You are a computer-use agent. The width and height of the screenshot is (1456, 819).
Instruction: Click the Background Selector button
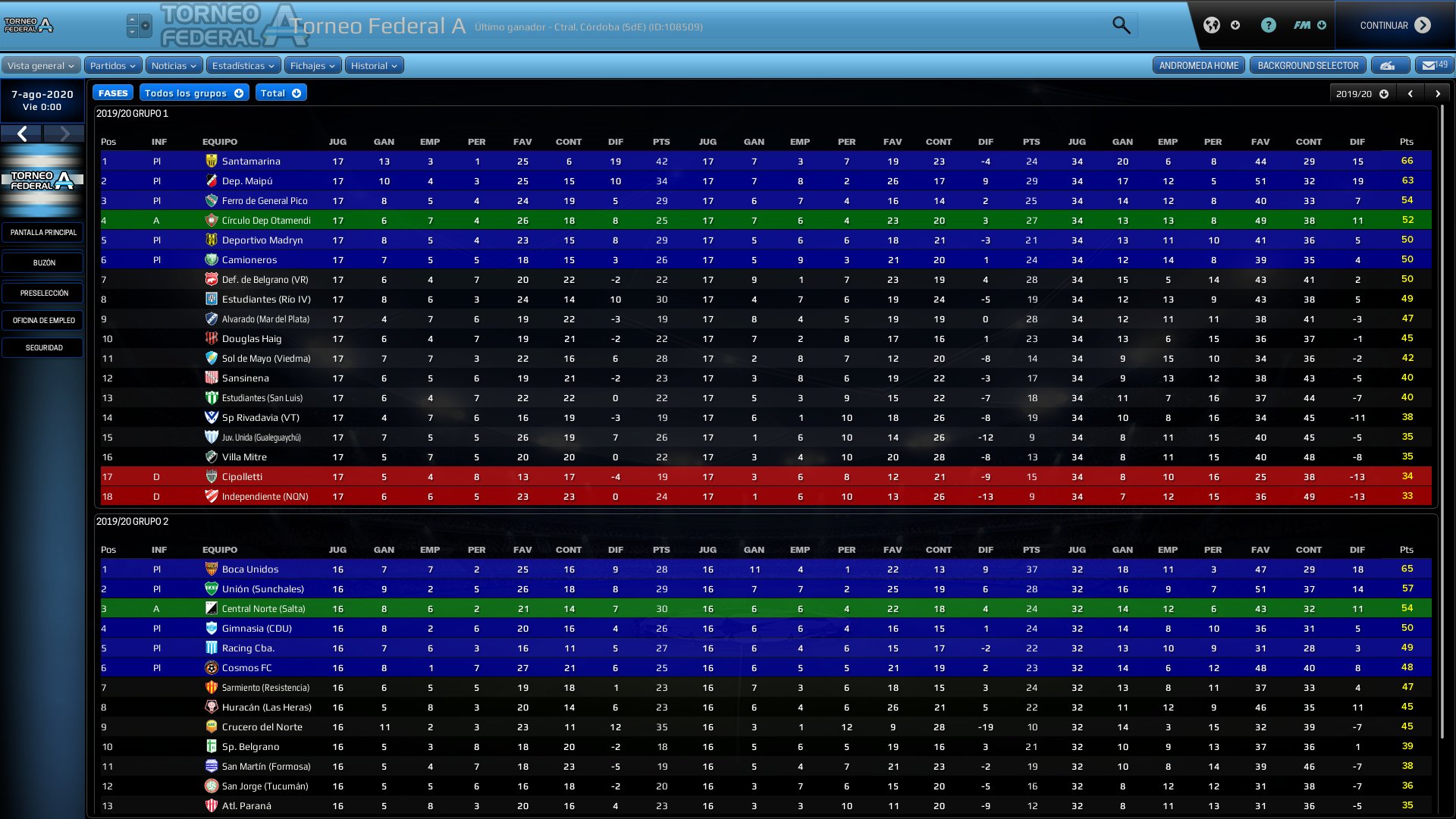1308,65
